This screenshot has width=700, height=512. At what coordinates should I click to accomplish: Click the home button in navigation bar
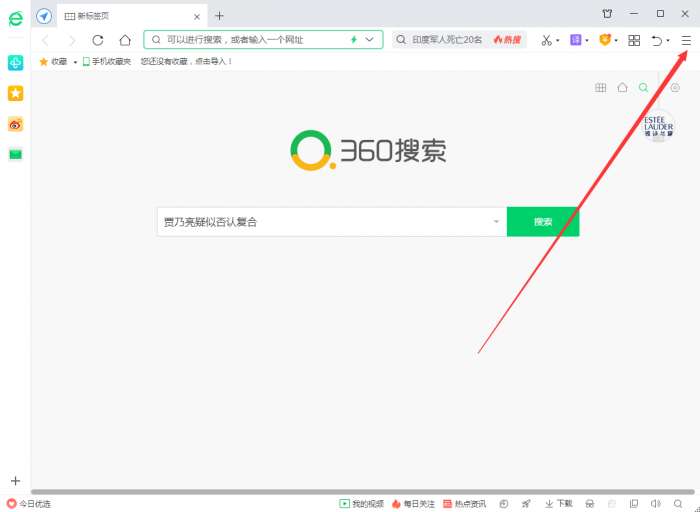click(125, 40)
